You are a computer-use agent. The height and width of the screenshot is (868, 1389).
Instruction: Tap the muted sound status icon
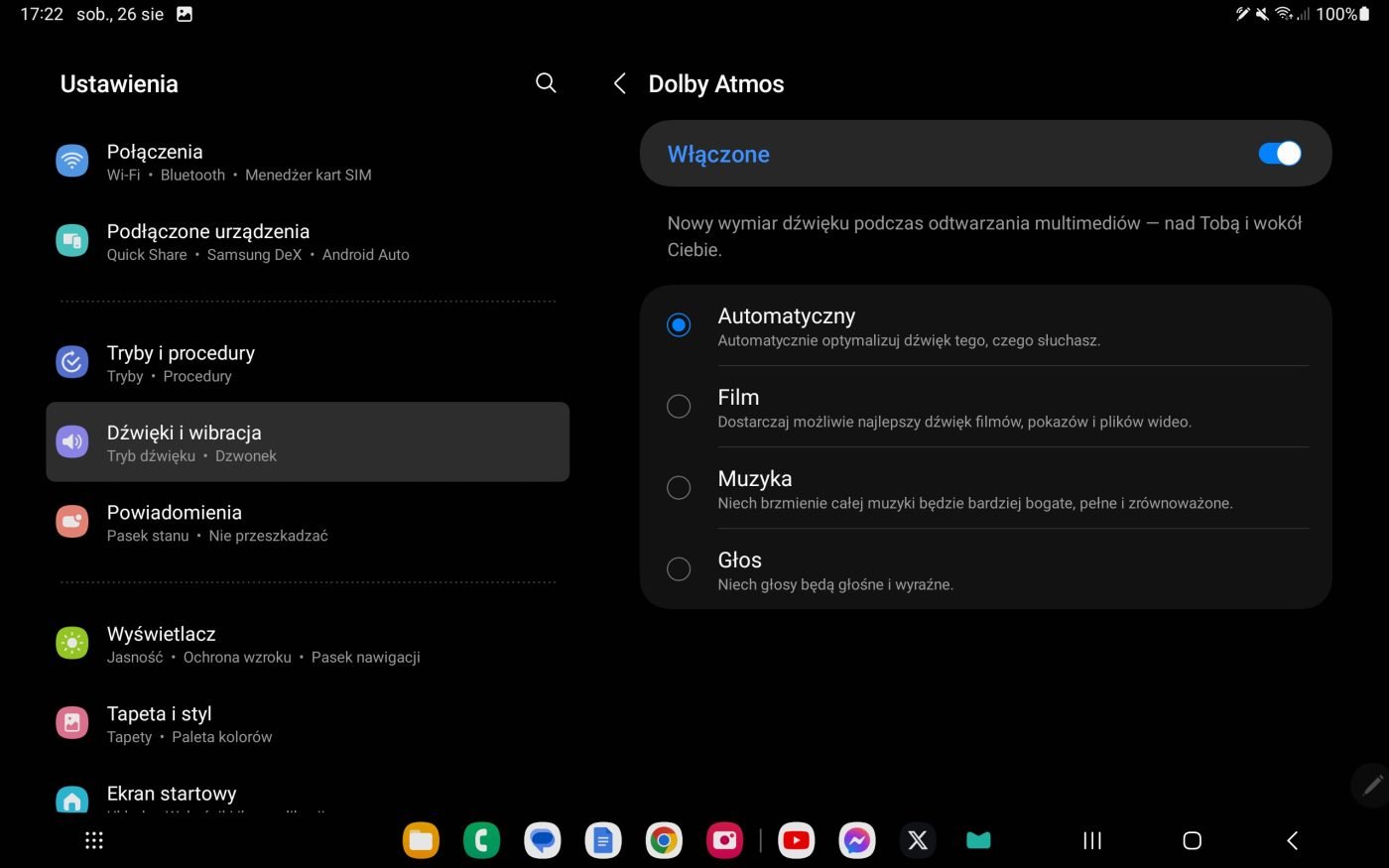click(1262, 14)
